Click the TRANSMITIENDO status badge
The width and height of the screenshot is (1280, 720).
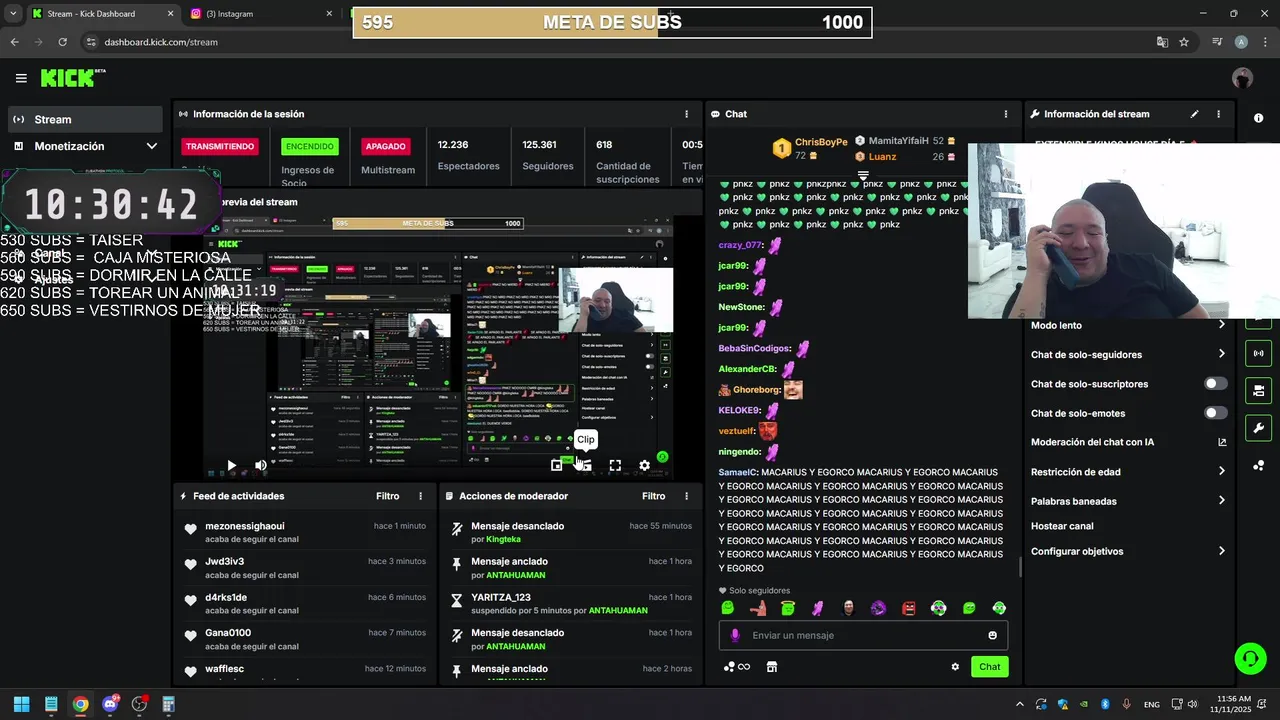click(x=220, y=146)
